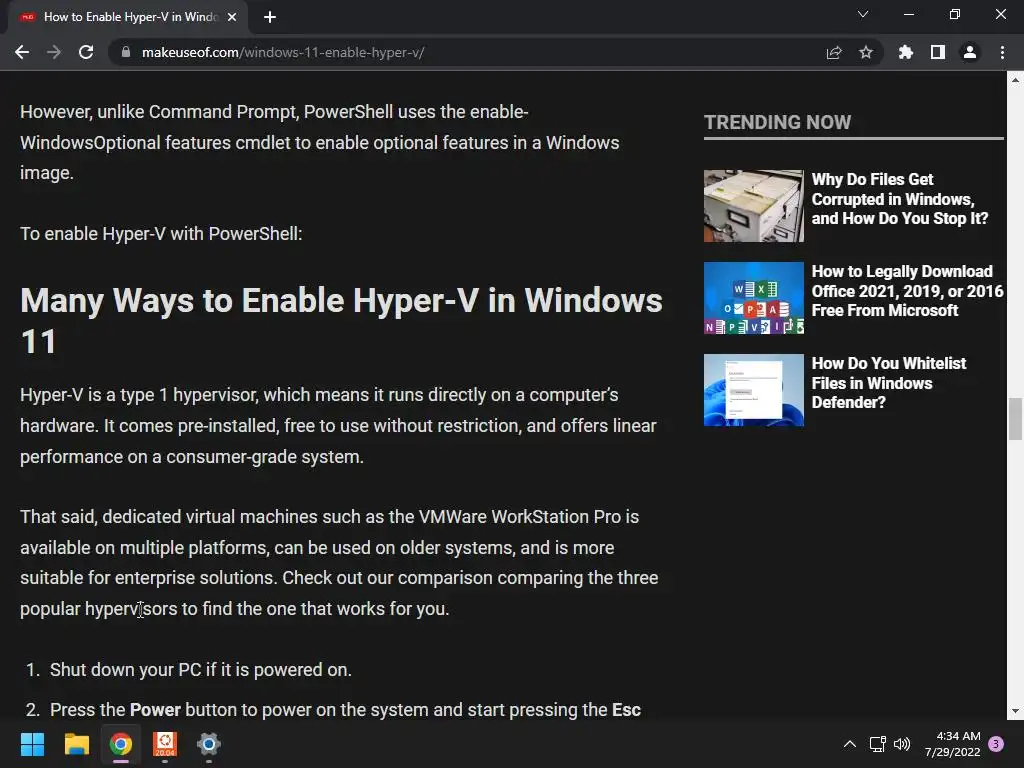Open a new browser tab
The image size is (1024, 768).
pyautogui.click(x=270, y=17)
